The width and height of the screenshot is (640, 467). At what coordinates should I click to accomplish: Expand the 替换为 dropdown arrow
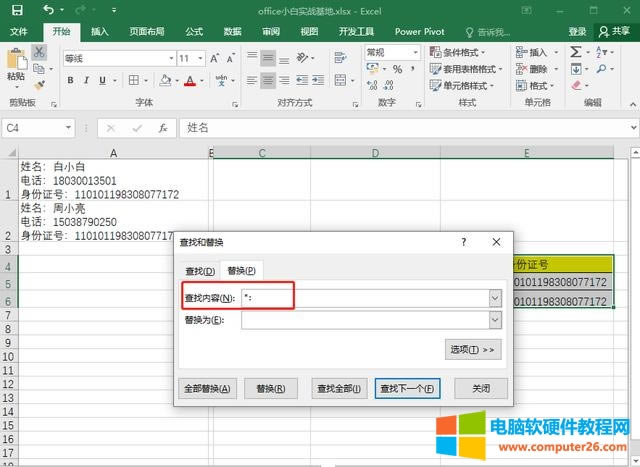tap(494, 320)
